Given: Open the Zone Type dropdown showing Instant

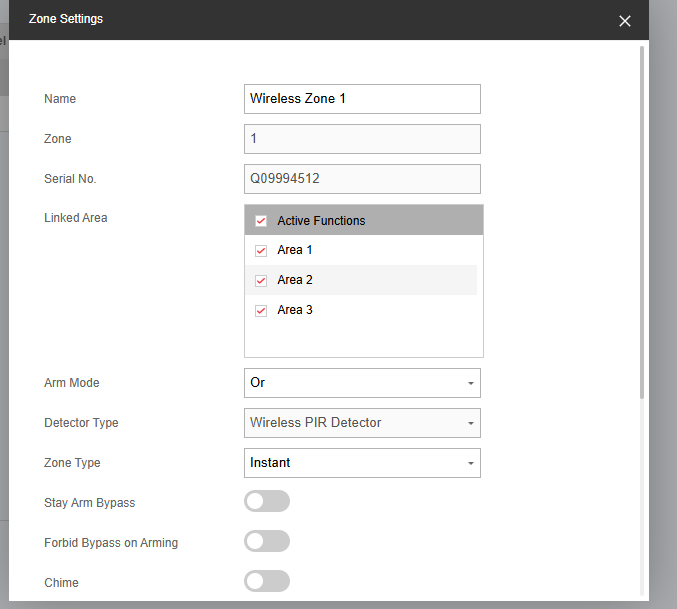Looking at the screenshot, I should (x=362, y=463).
